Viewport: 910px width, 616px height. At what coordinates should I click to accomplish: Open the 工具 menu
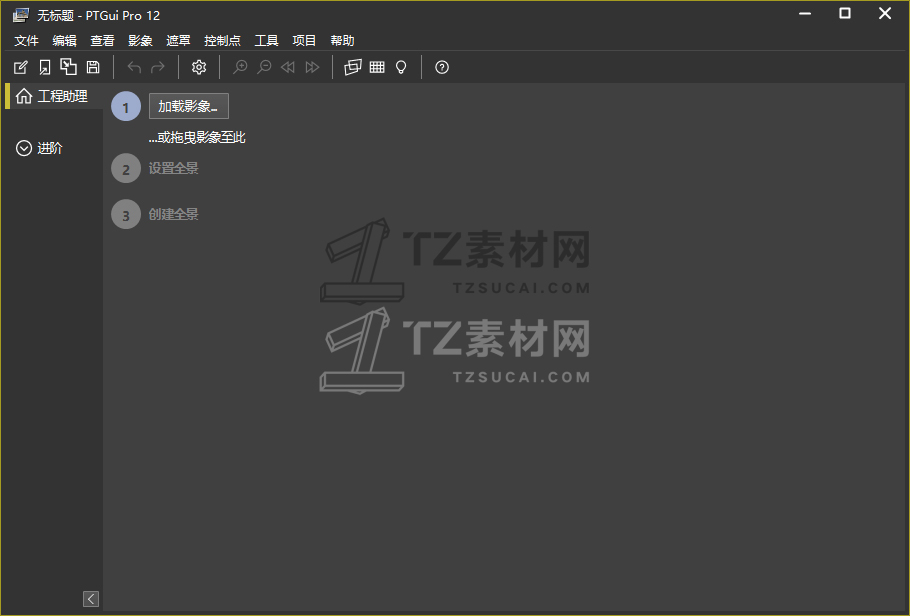(266, 41)
